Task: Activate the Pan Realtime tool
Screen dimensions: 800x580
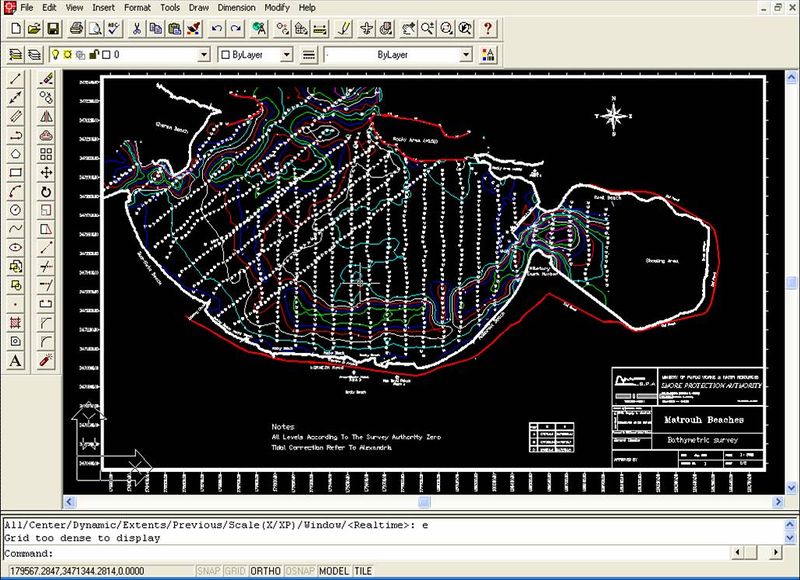Action: (407, 29)
